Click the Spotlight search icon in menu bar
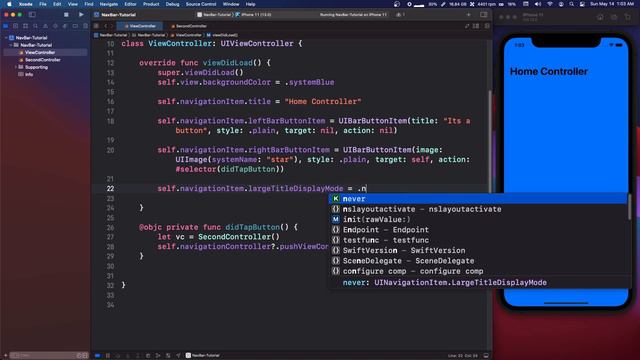 (572, 4)
